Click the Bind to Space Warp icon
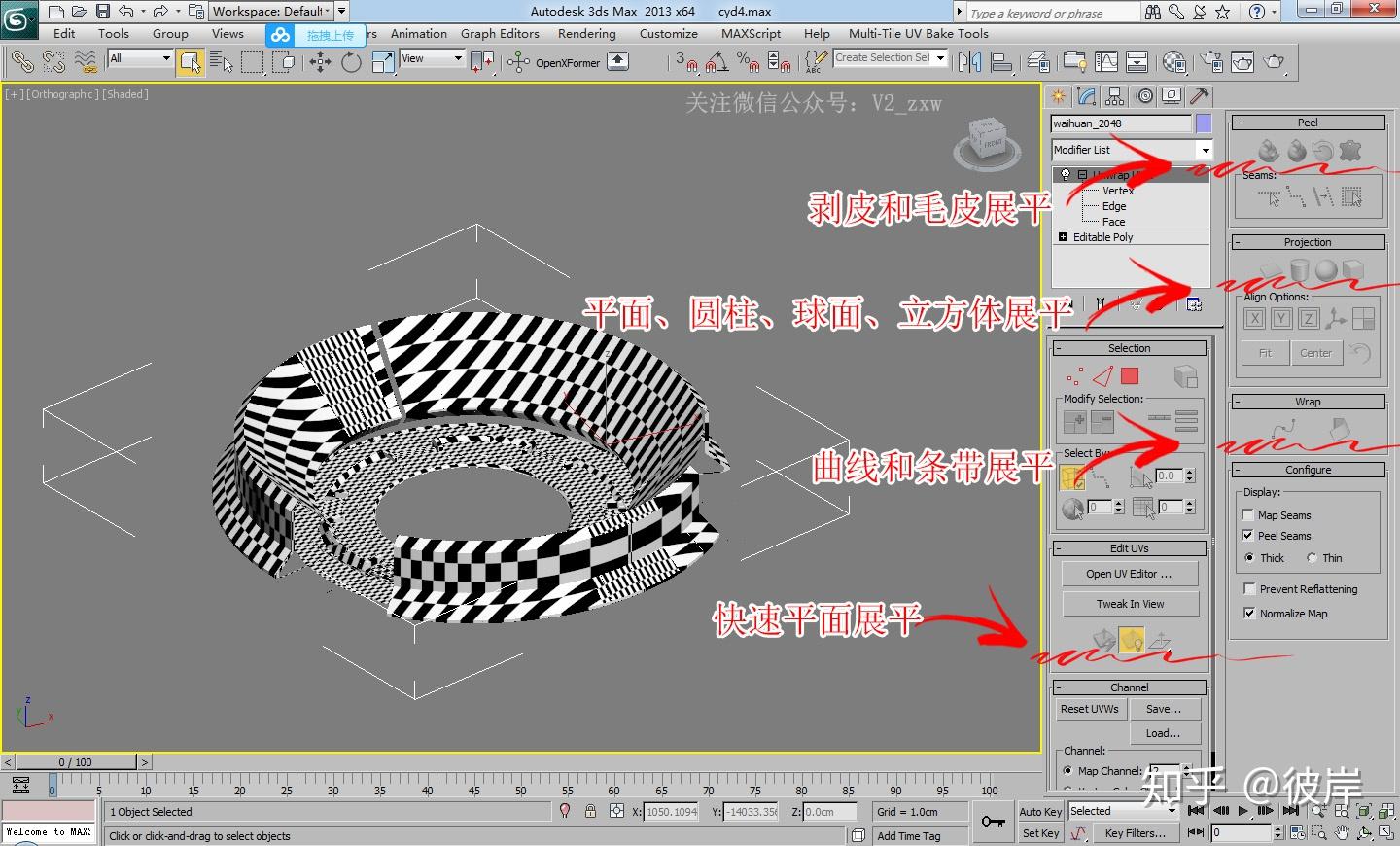1400x846 pixels. [x=86, y=62]
